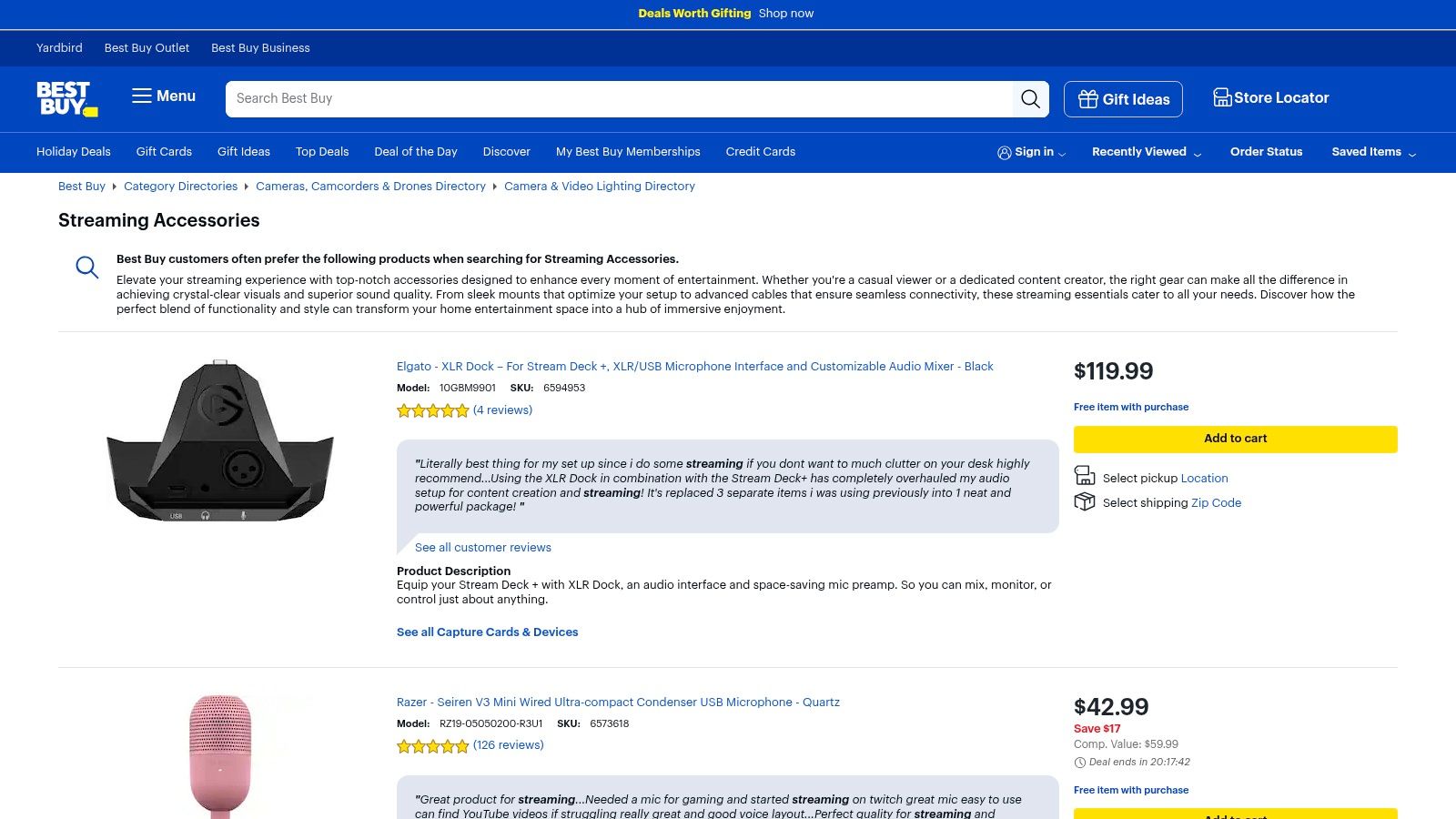This screenshot has height=819, width=1456.
Task: Open Gift Ideas via the gift box icon
Action: click(x=1088, y=99)
